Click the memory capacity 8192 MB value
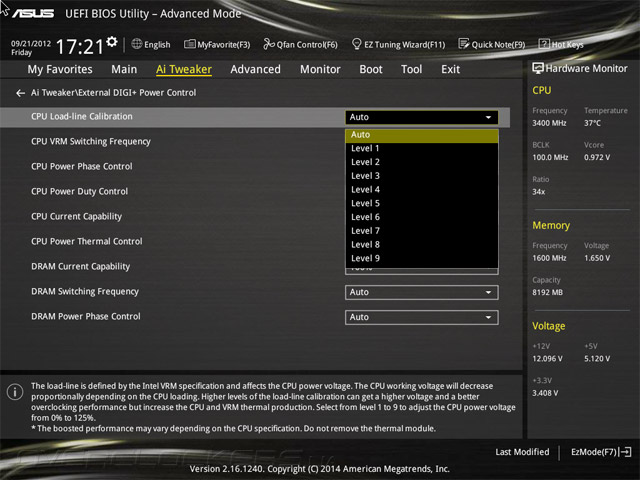 coord(547,292)
